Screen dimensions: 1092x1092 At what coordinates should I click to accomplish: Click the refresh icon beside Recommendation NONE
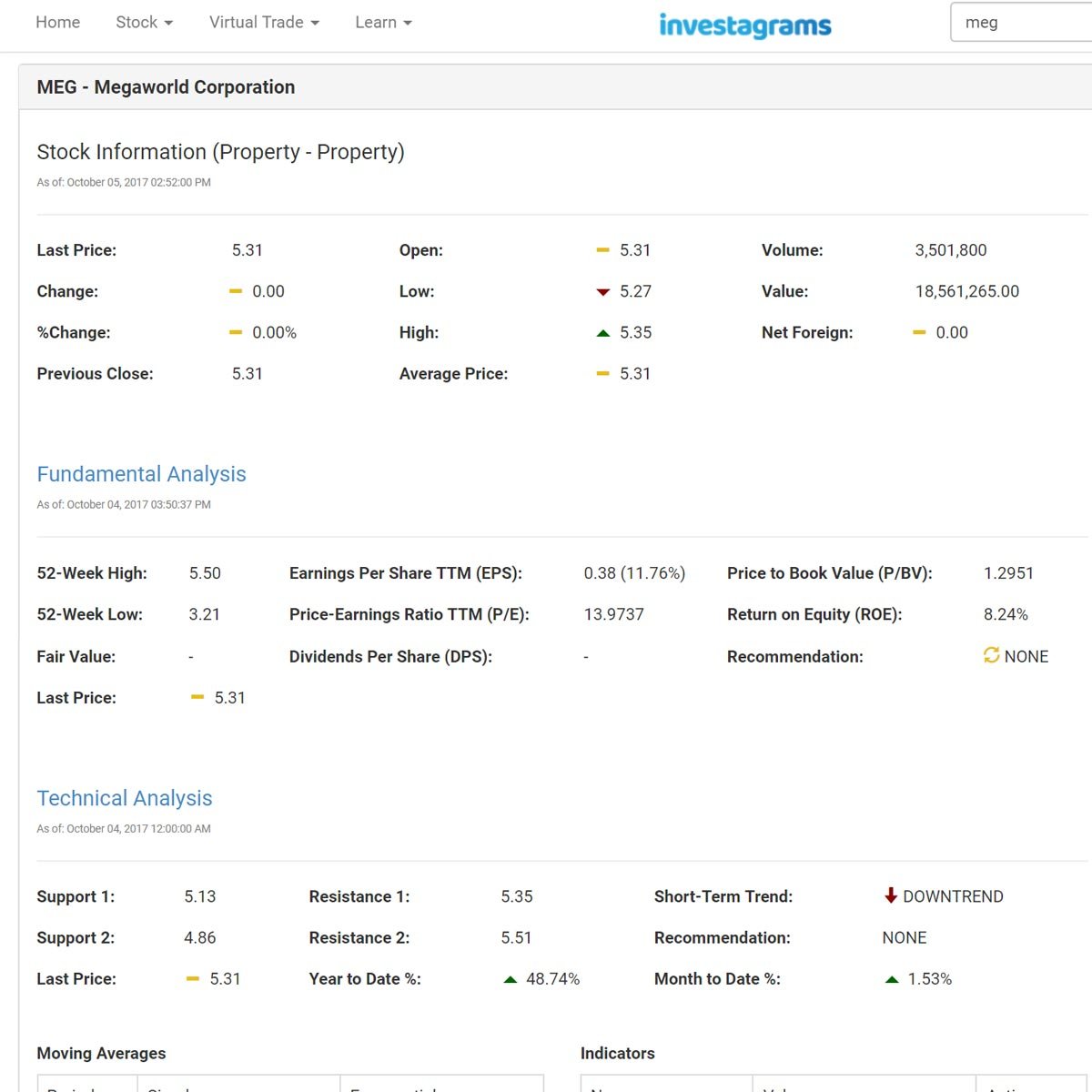[991, 655]
